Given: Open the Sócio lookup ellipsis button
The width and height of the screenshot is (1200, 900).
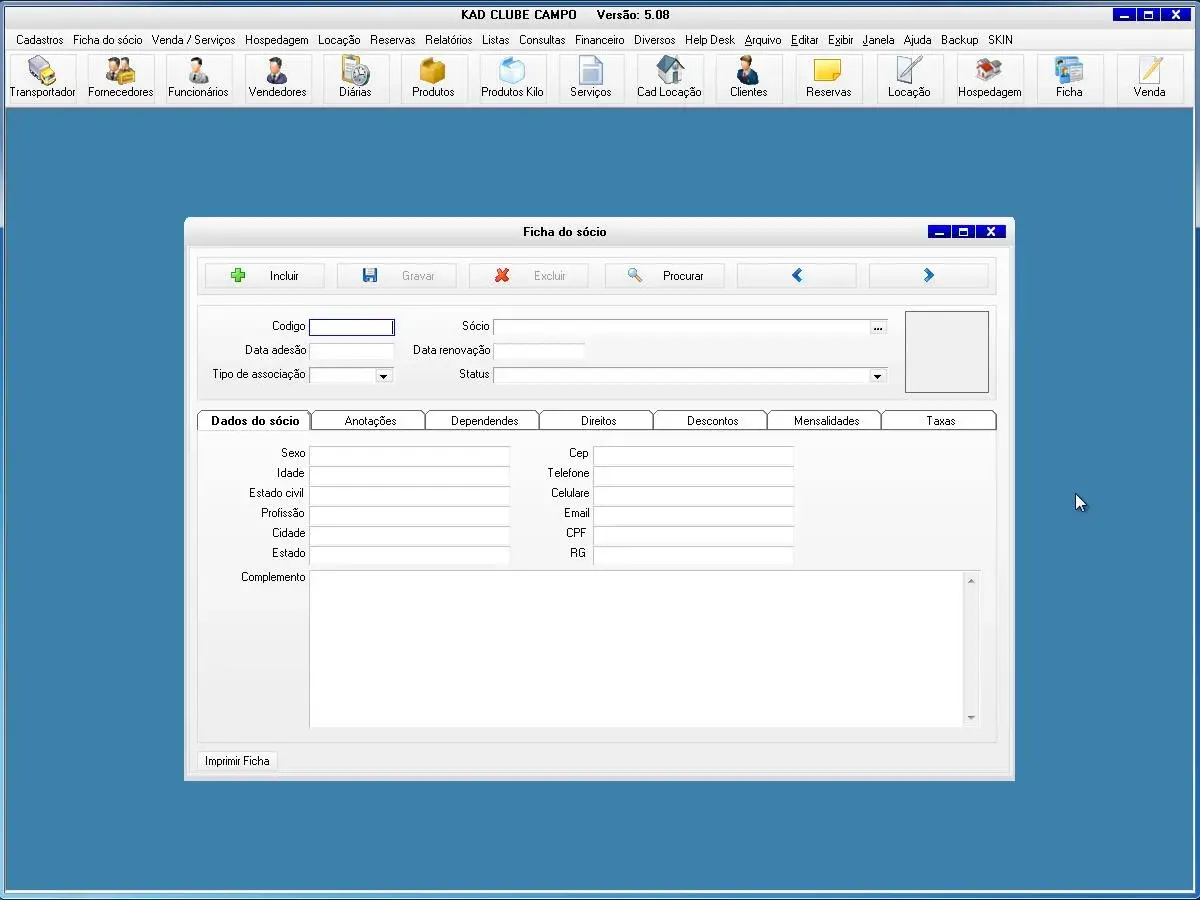Looking at the screenshot, I should click(878, 327).
